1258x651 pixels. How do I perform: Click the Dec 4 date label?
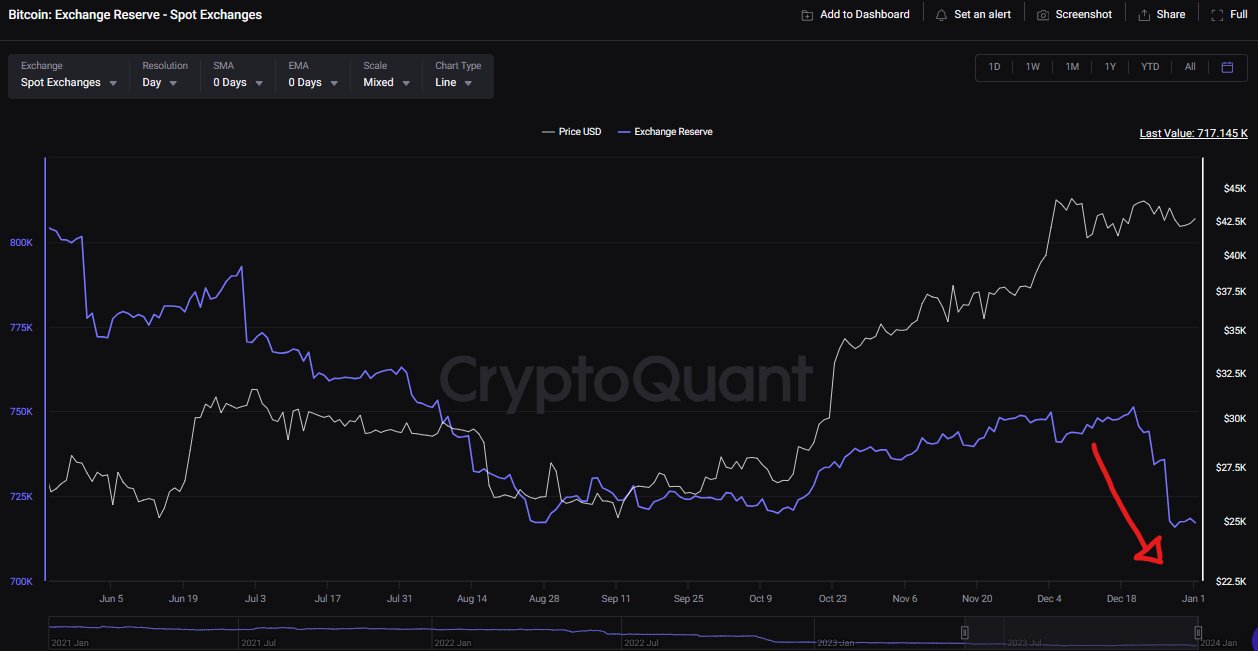click(x=1049, y=599)
